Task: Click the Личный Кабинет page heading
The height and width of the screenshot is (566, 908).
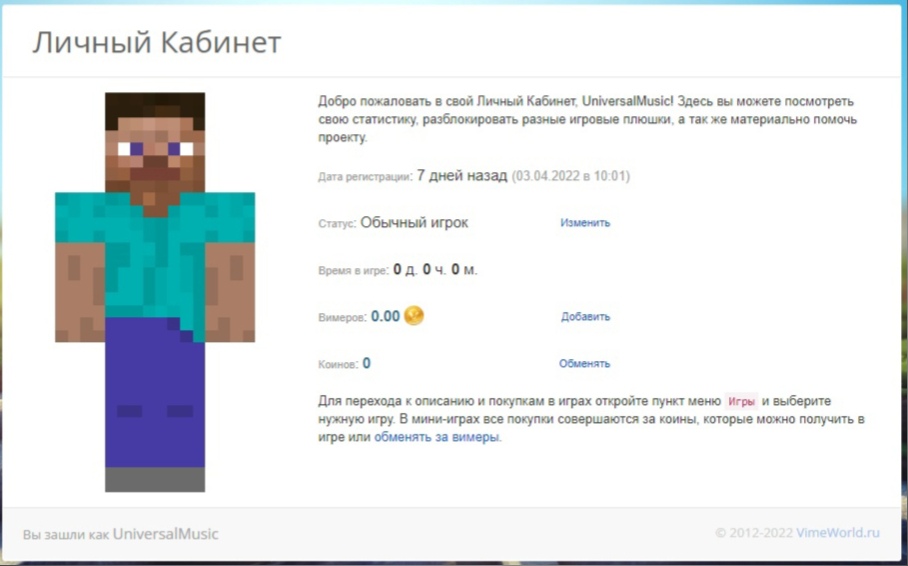Action: pyautogui.click(x=157, y=43)
